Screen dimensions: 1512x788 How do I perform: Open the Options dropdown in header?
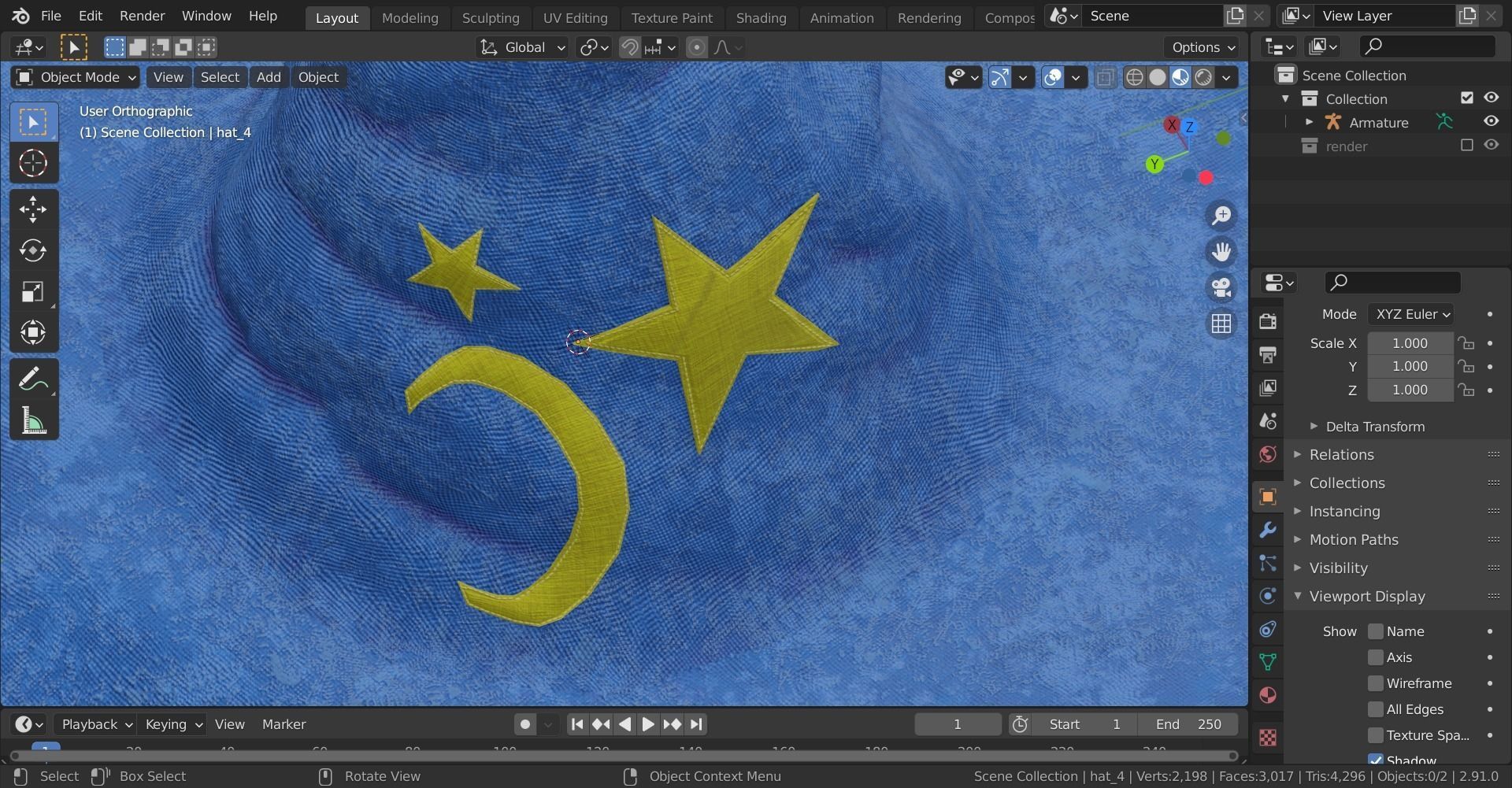tap(1203, 47)
